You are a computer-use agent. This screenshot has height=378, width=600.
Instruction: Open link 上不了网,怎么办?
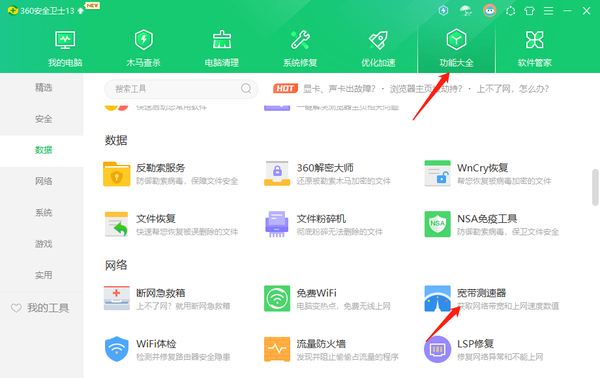tap(513, 89)
